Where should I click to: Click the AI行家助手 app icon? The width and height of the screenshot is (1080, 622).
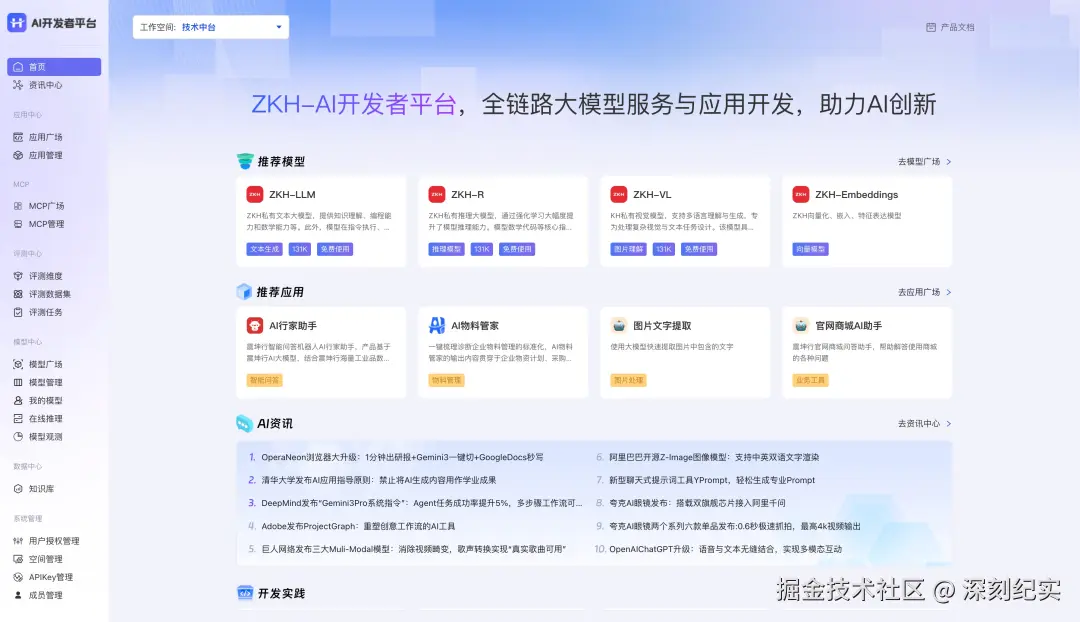click(x=255, y=325)
